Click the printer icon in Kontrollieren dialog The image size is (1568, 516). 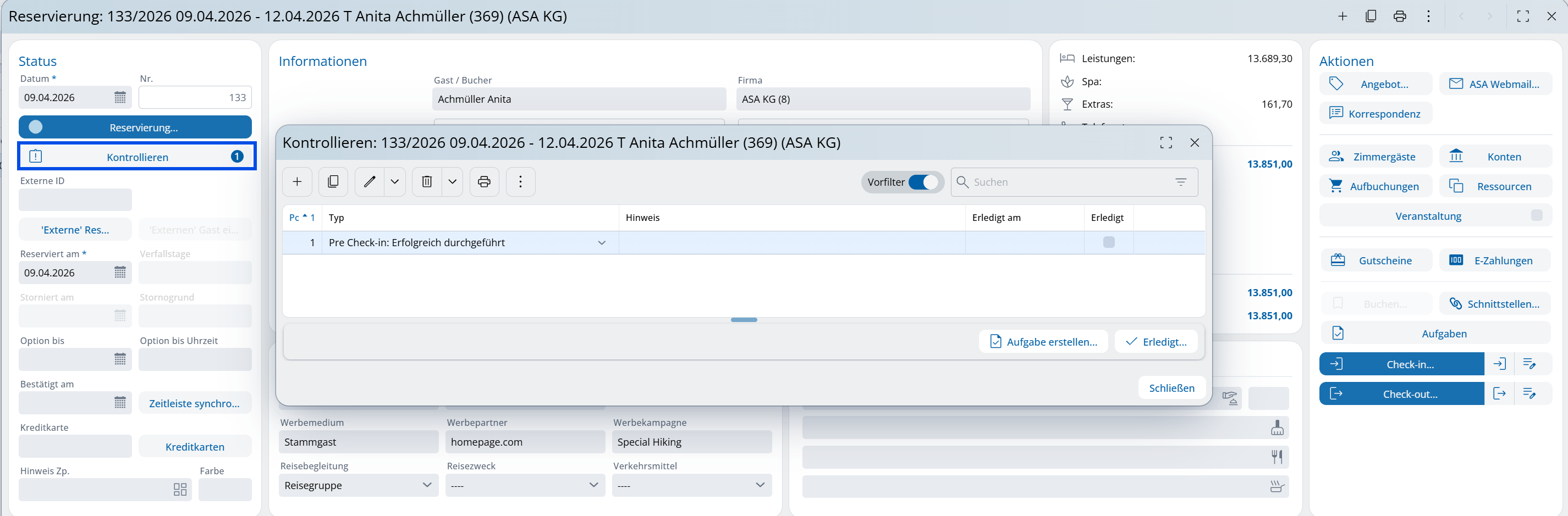[x=484, y=182]
